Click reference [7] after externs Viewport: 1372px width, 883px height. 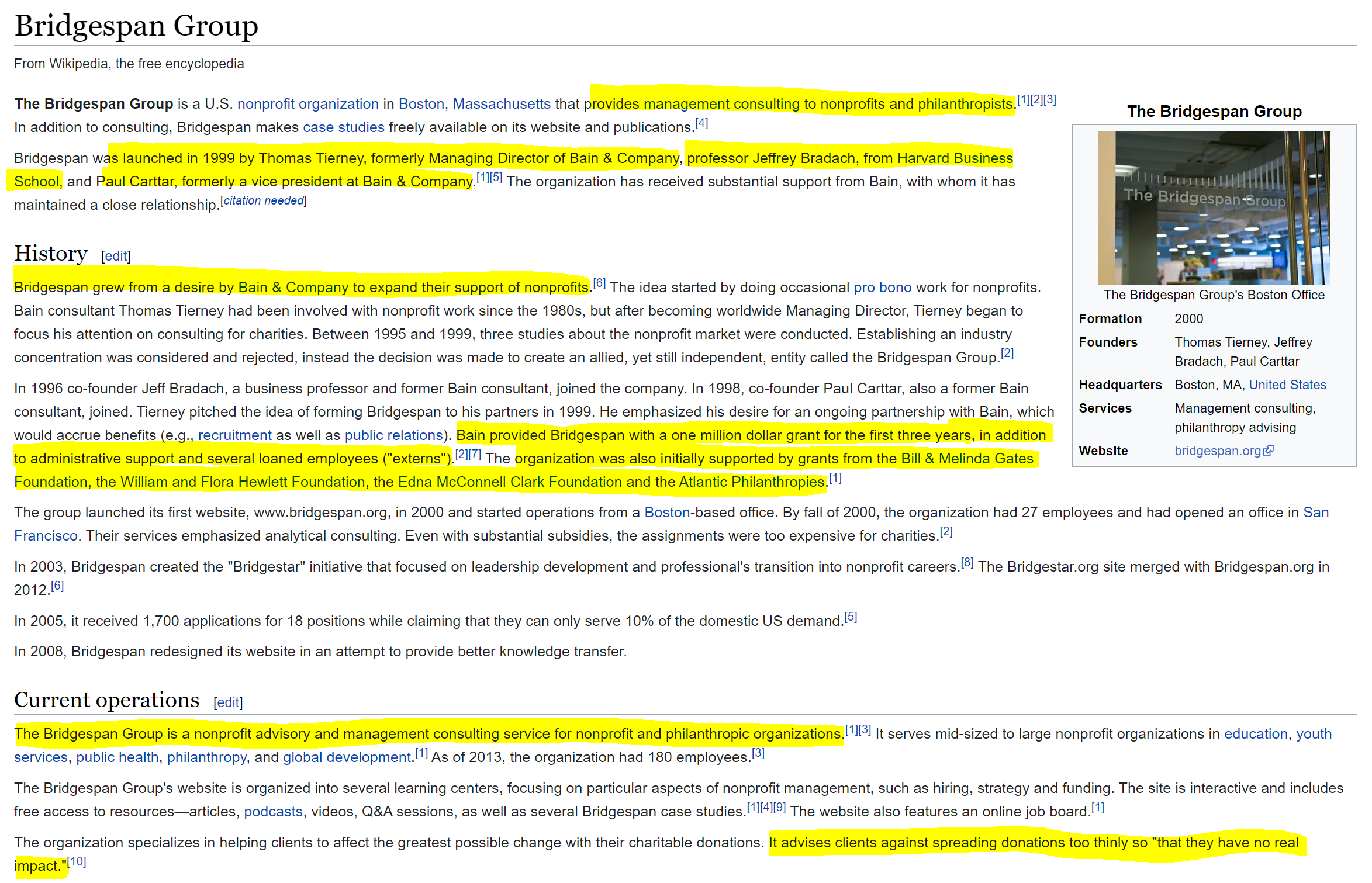475,455
